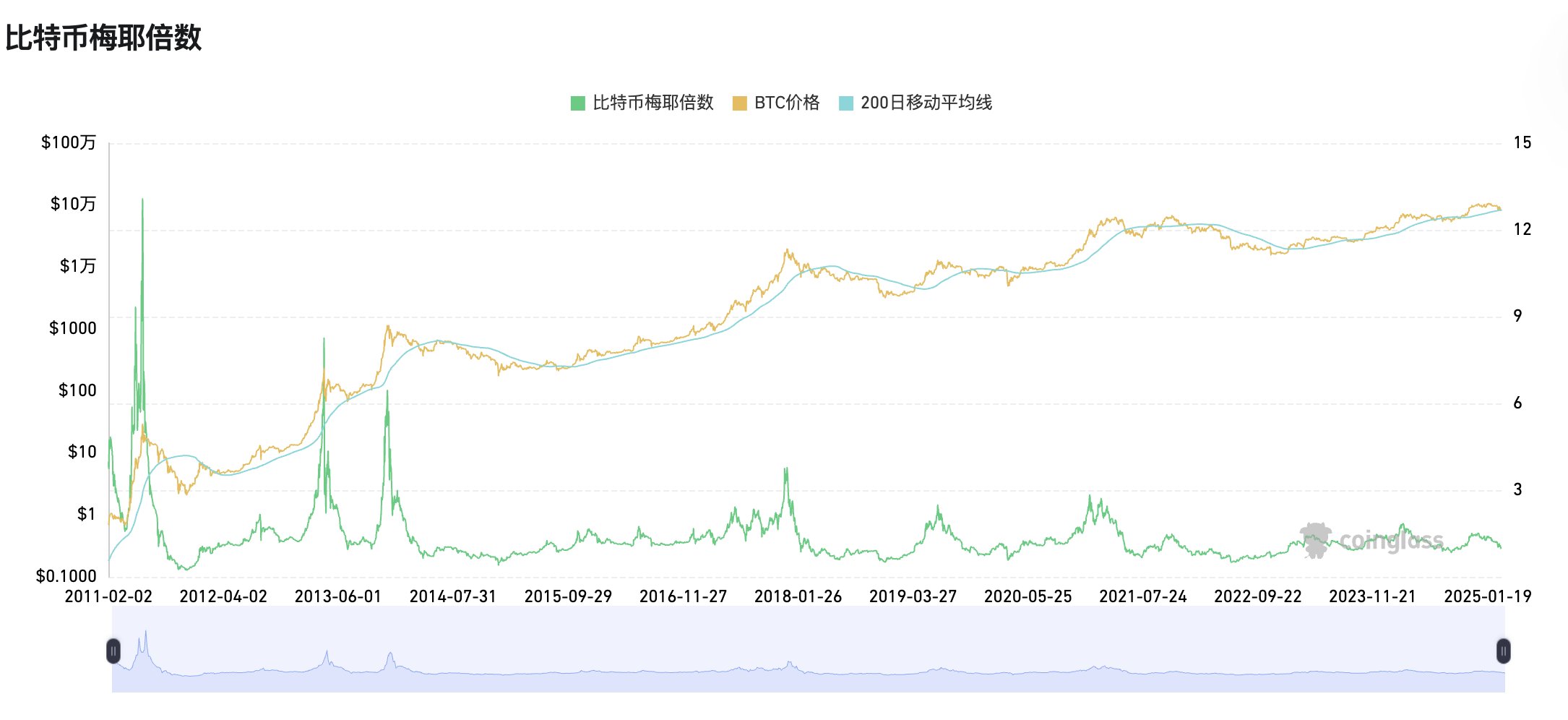Screen dimensions: 1568x720
Task: Click the teal moving average legend square
Action: [845, 103]
